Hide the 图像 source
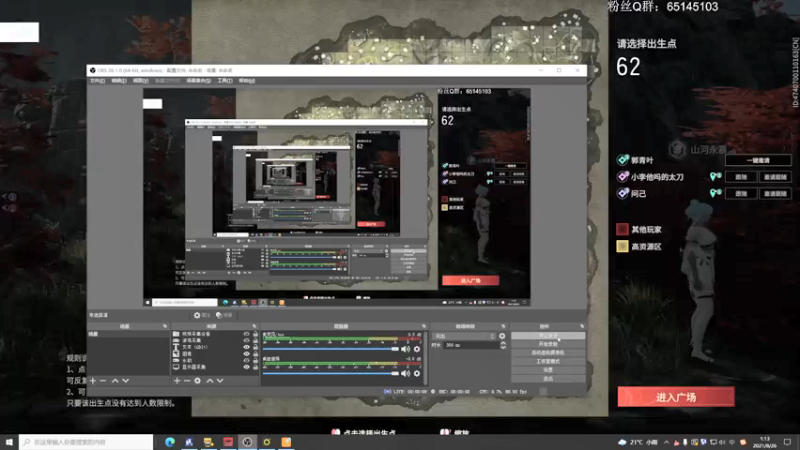This screenshot has width=800, height=450. (x=246, y=354)
